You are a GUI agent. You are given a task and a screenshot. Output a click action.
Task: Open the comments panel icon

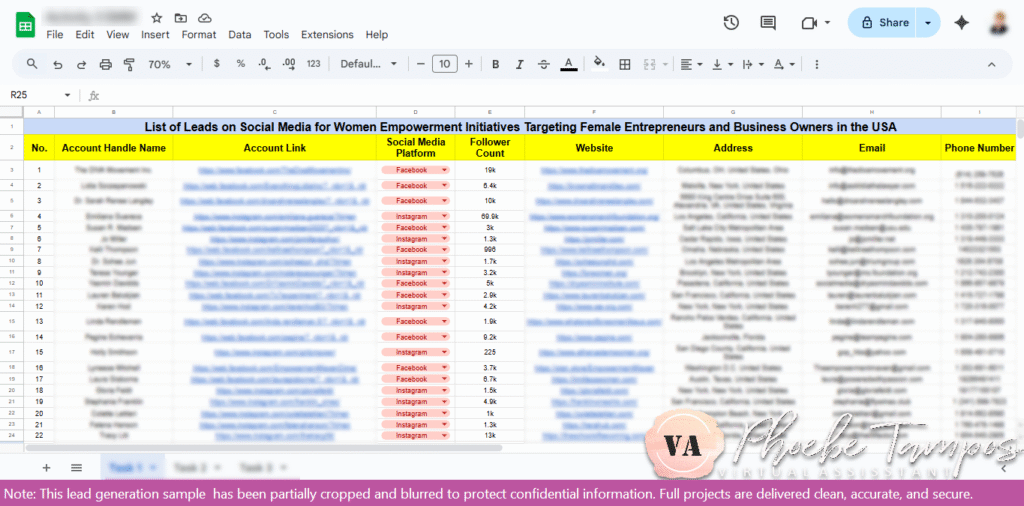(769, 23)
